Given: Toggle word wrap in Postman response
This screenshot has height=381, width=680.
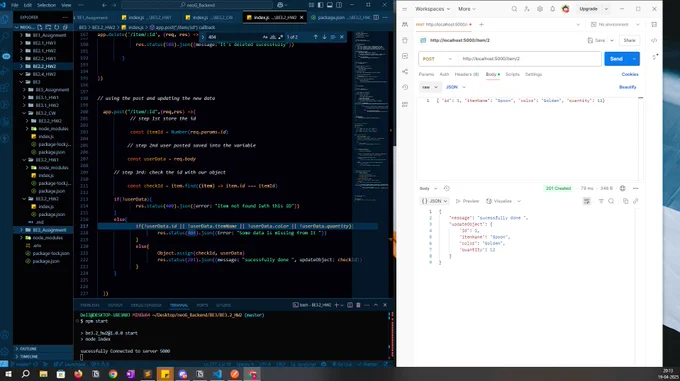Looking at the screenshot, I should tap(587, 201).
